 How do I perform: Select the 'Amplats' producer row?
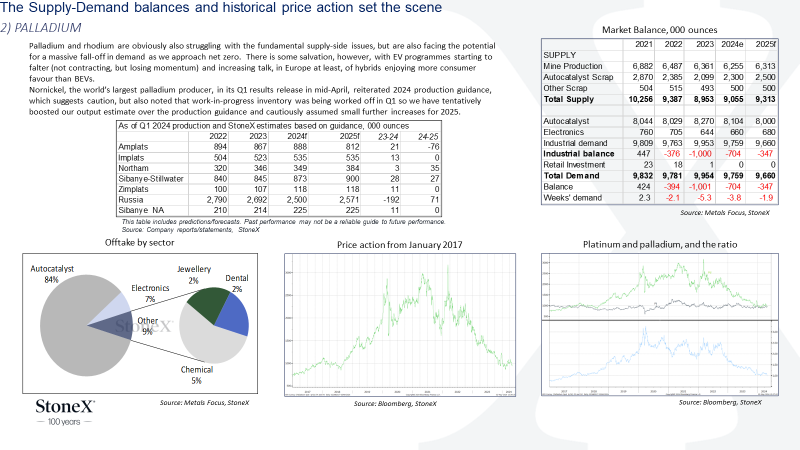tap(279, 147)
